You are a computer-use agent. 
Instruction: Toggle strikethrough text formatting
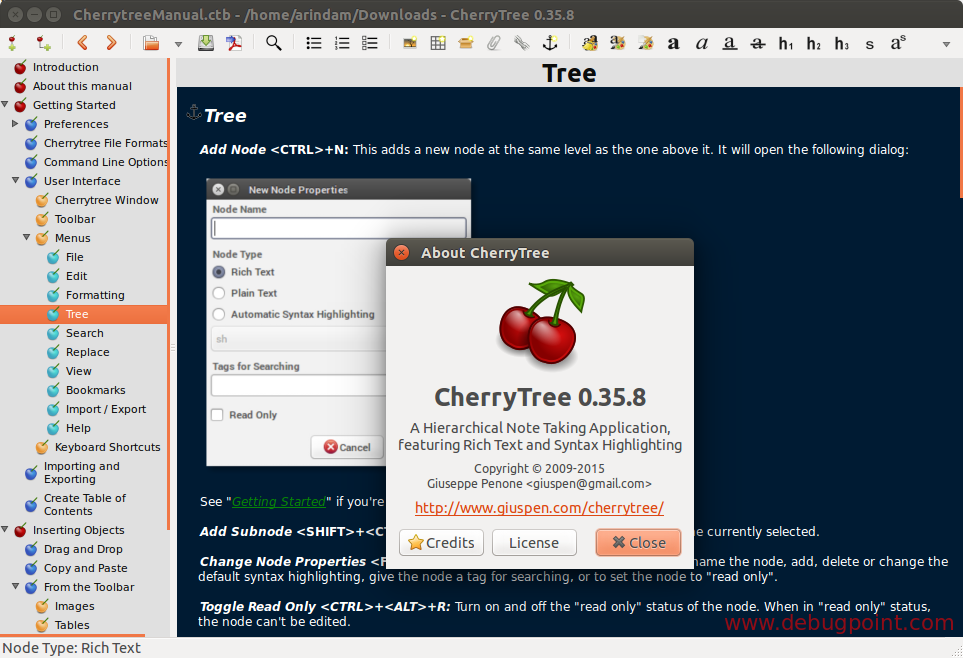coord(757,44)
